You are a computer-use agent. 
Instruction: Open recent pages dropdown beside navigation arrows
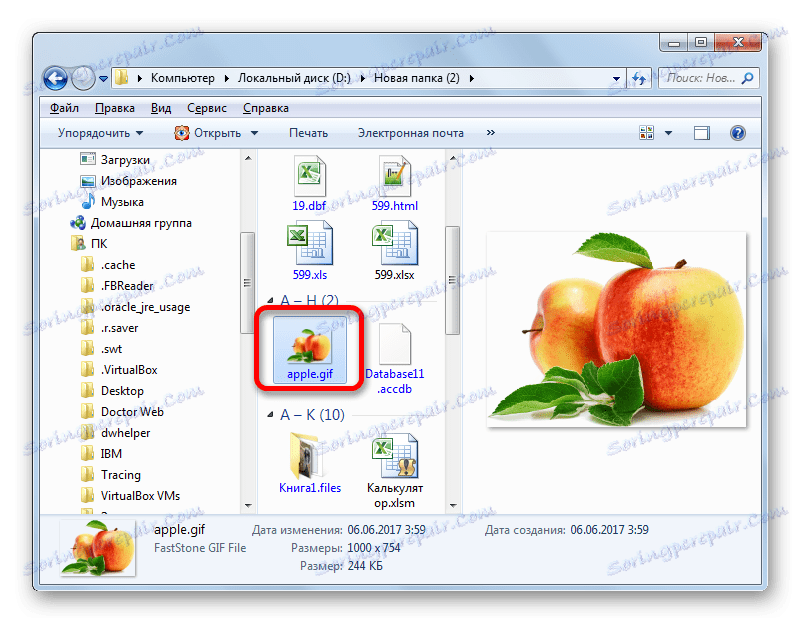104,79
